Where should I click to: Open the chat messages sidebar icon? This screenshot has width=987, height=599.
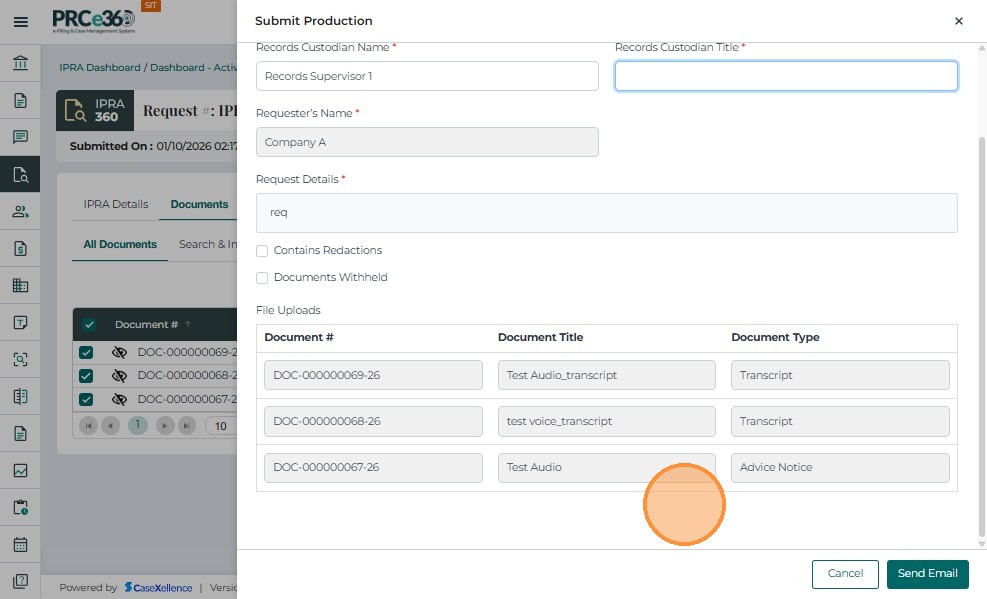point(20,137)
